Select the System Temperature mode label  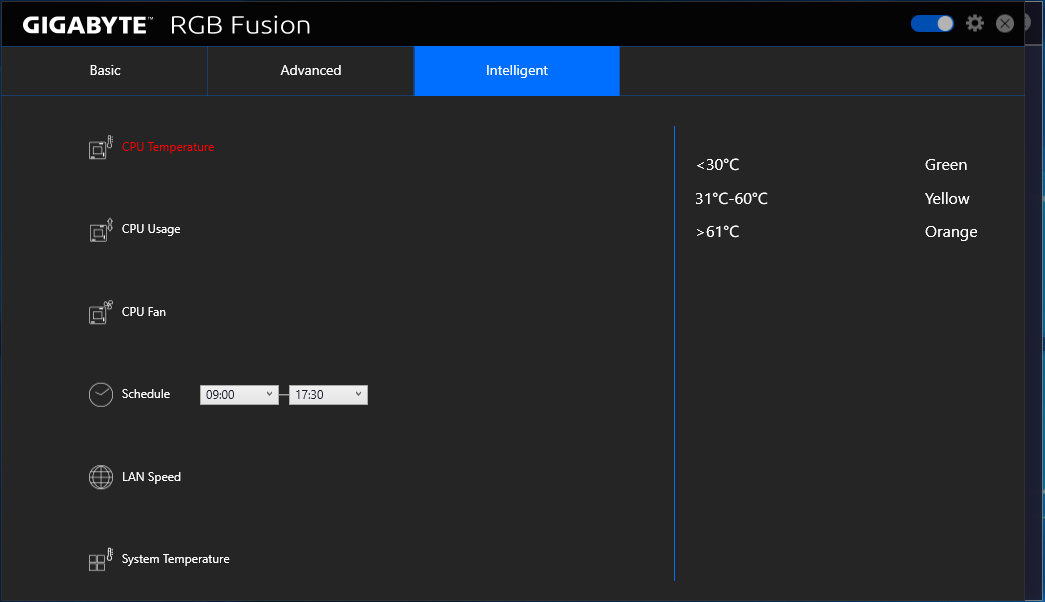(175, 559)
